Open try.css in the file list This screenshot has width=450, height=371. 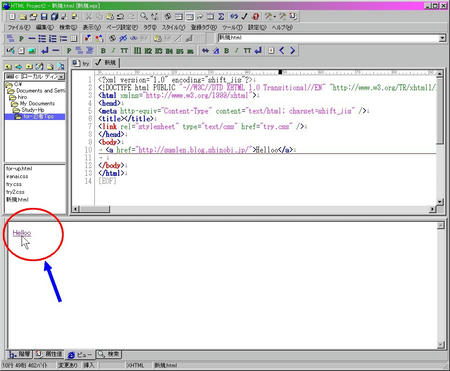click(14, 184)
